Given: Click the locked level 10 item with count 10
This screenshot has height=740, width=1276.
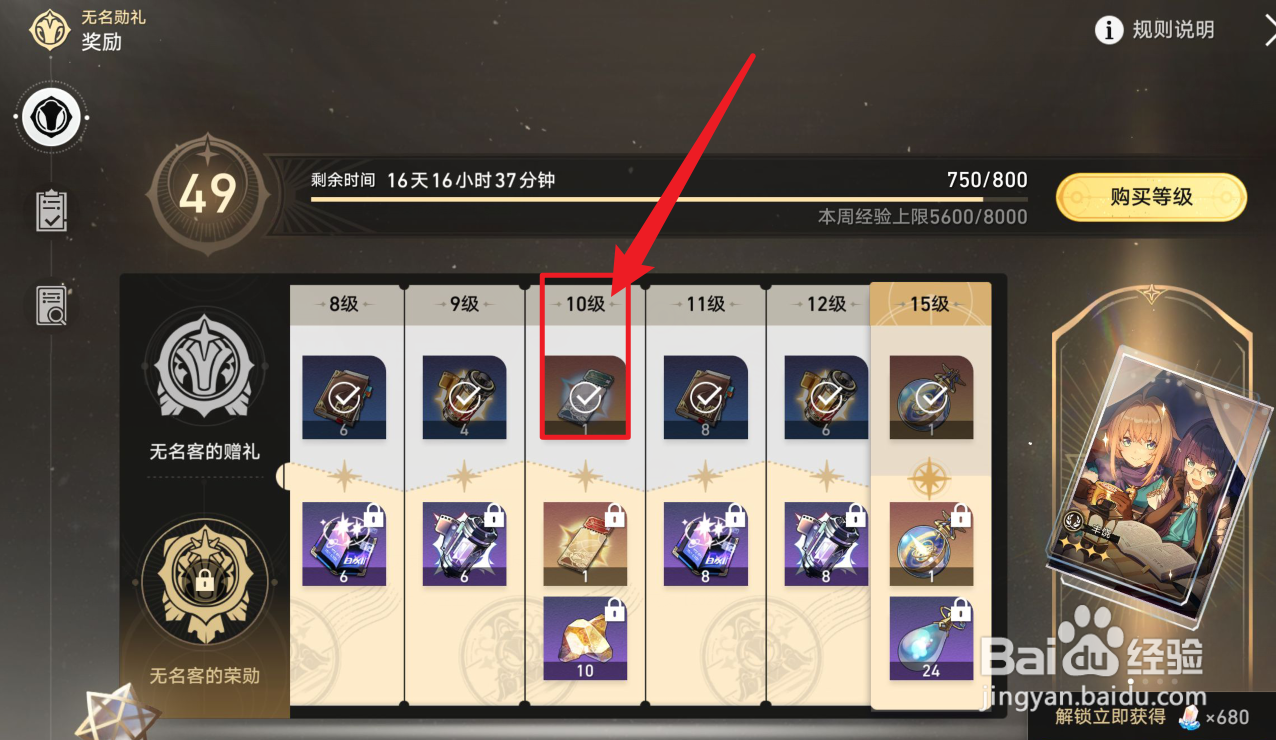Looking at the screenshot, I should point(585,638).
